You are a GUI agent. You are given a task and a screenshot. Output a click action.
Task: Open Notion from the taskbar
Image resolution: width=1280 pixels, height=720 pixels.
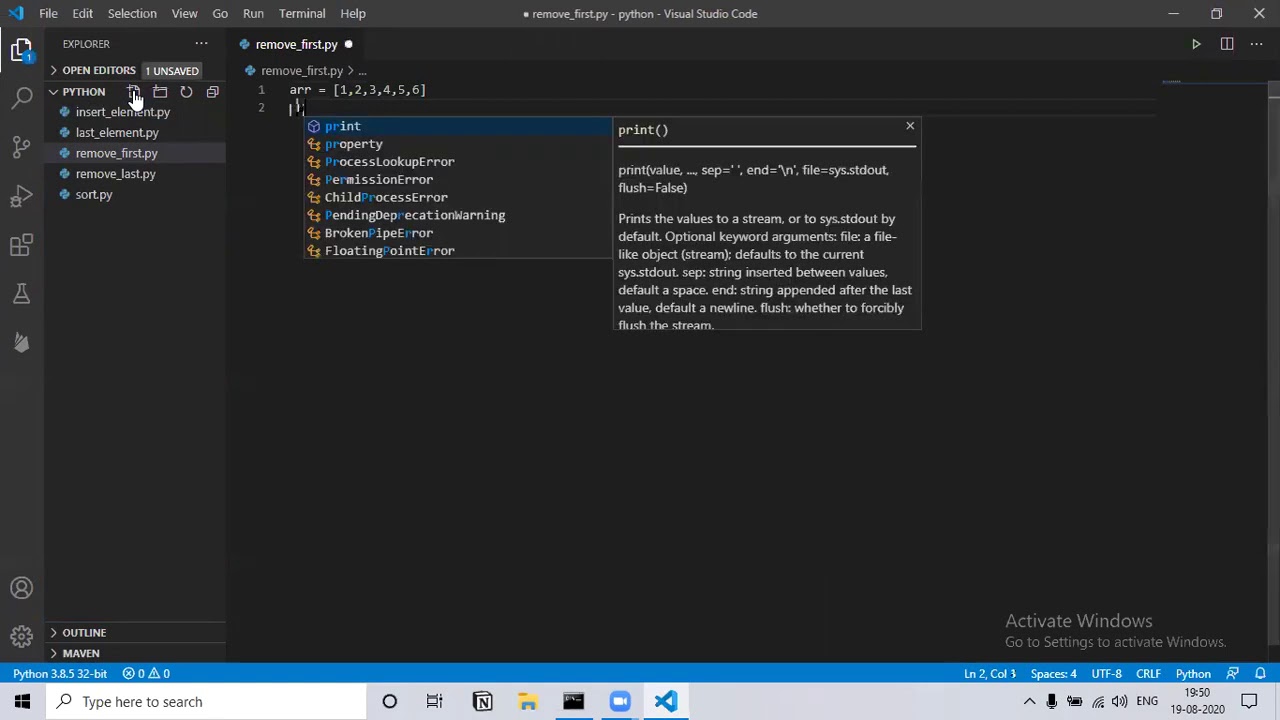point(482,702)
